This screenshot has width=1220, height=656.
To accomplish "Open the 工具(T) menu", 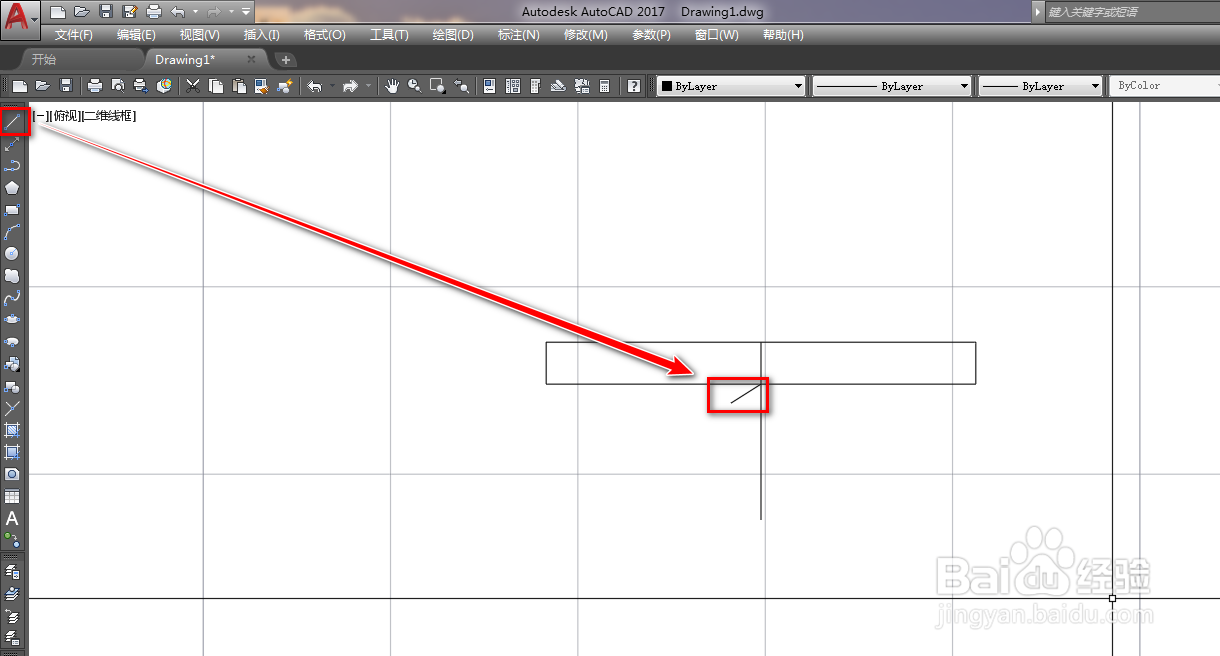I will (x=389, y=35).
